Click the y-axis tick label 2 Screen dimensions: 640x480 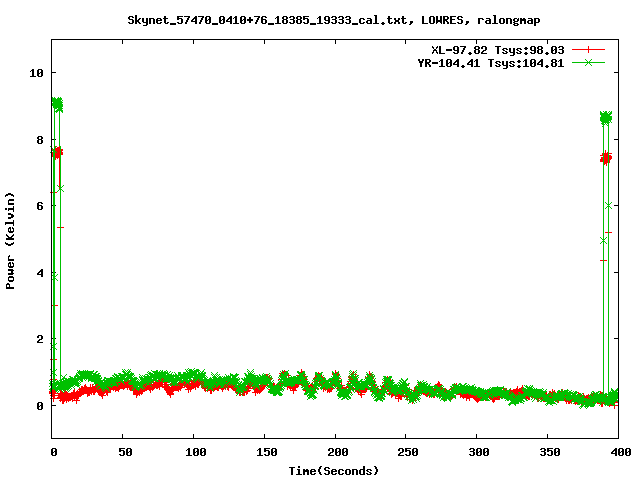pos(40,339)
